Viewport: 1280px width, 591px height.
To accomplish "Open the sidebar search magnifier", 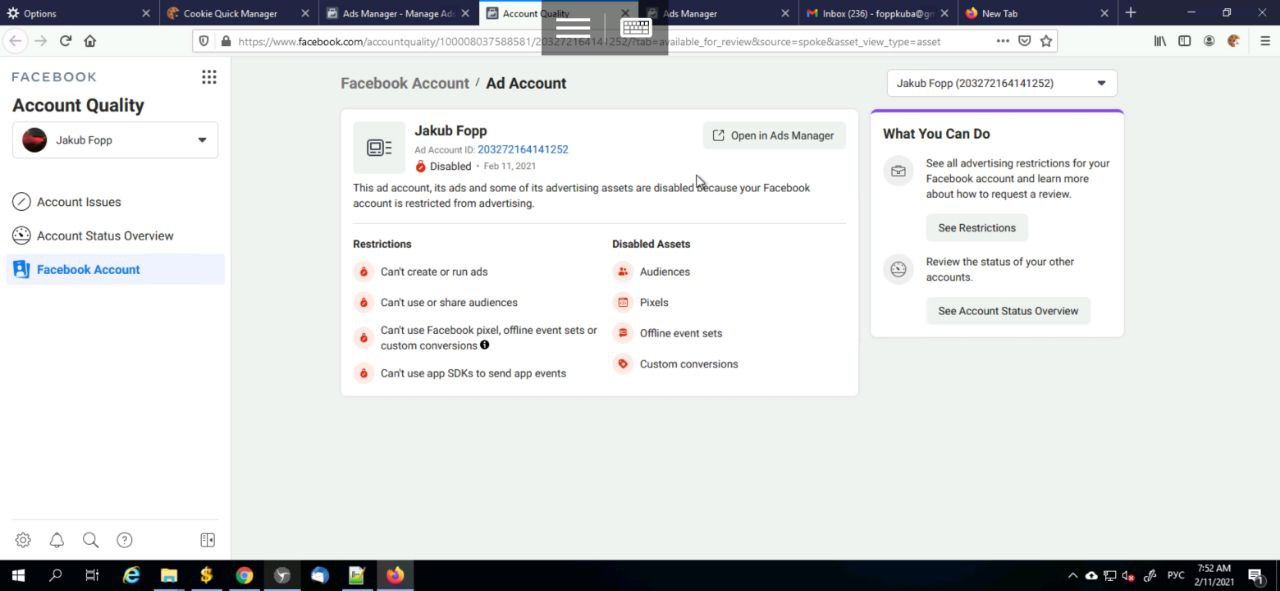I will pyautogui.click(x=91, y=540).
